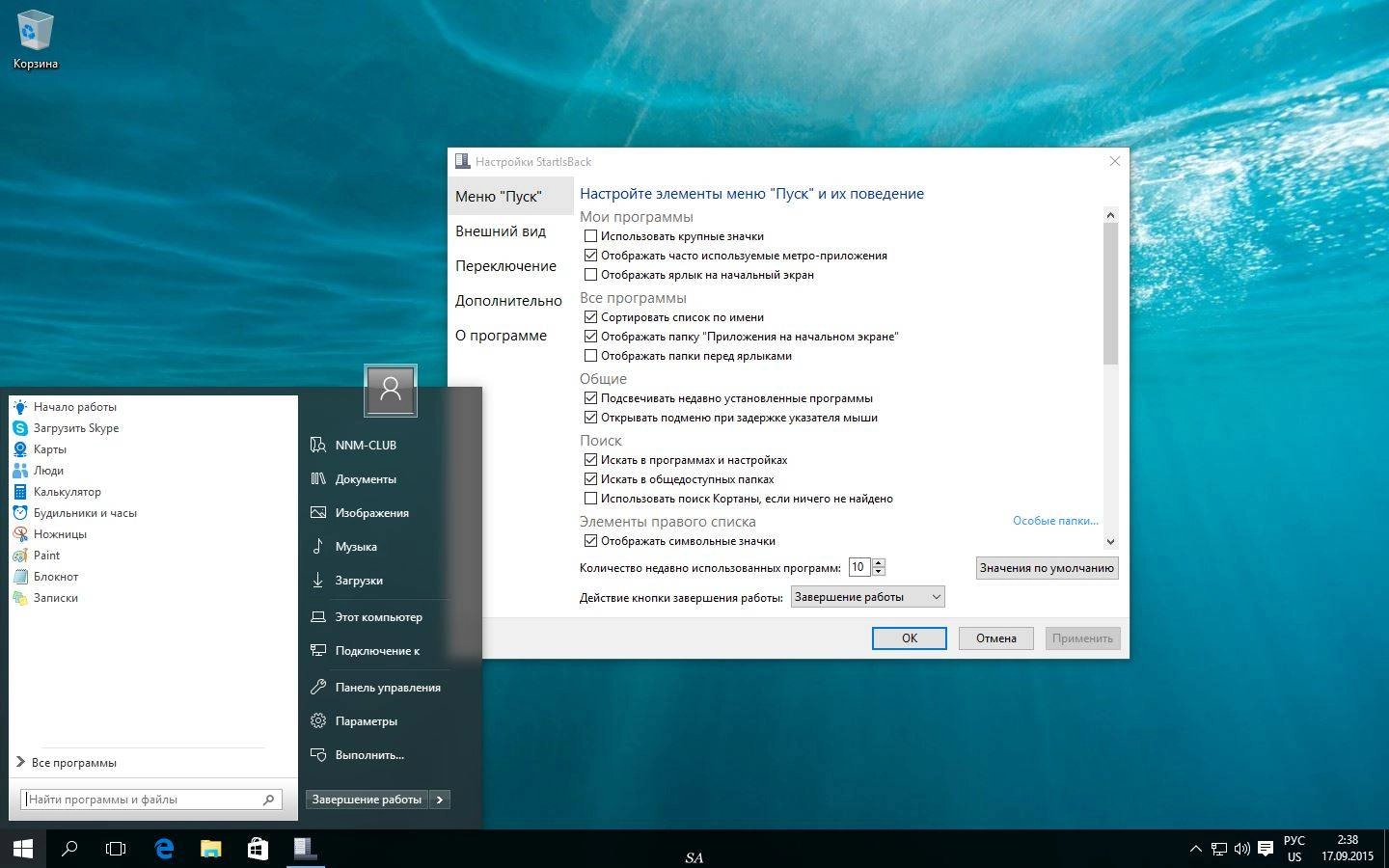Open shutdown action dropdown

(867, 597)
